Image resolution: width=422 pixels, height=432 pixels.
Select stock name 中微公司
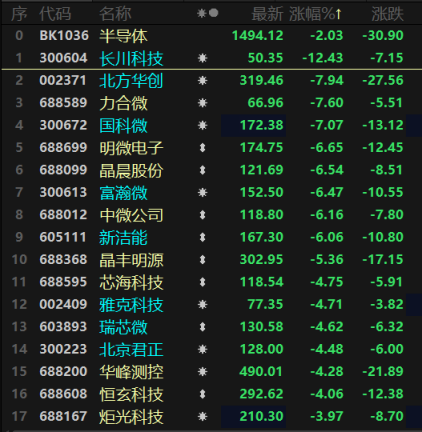tap(131, 215)
